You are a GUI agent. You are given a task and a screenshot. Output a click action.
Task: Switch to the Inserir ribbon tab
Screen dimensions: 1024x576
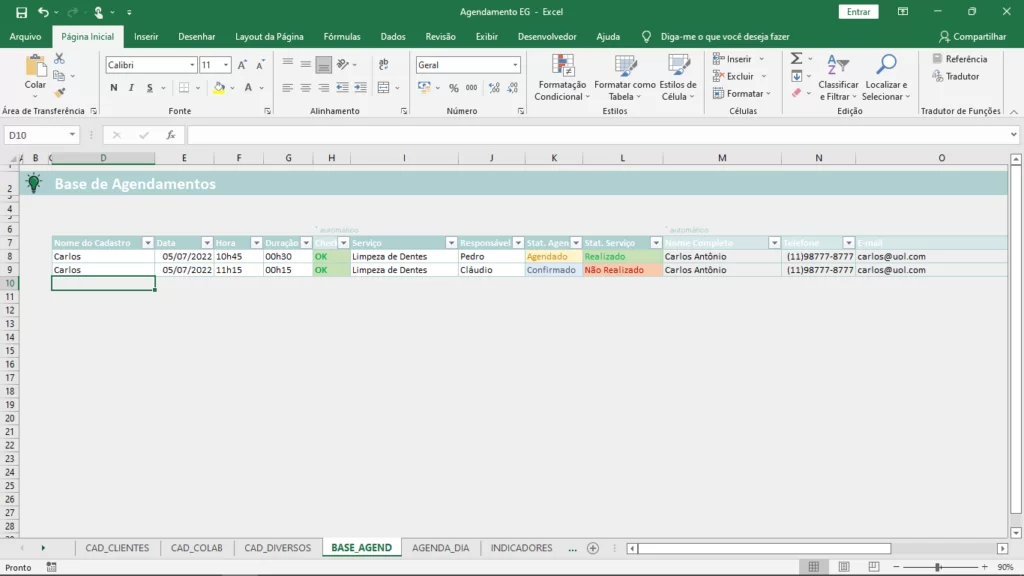146,37
